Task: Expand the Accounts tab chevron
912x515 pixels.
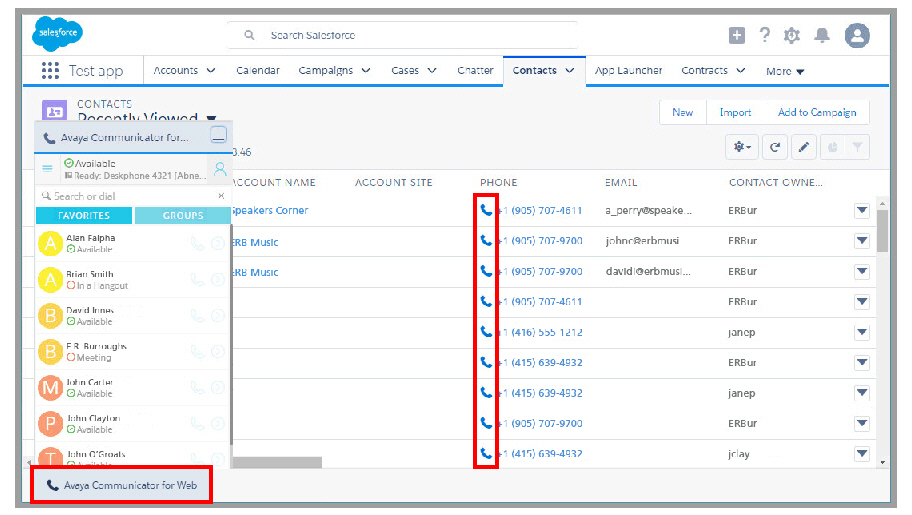Action: click(211, 70)
